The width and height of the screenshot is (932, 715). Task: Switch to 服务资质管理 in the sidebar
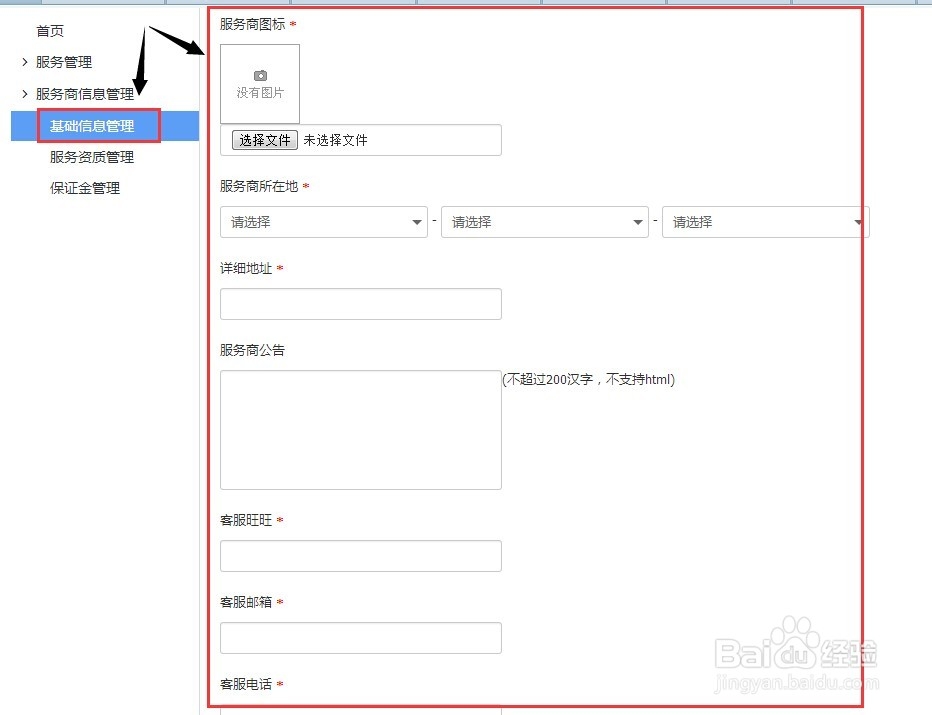point(92,156)
